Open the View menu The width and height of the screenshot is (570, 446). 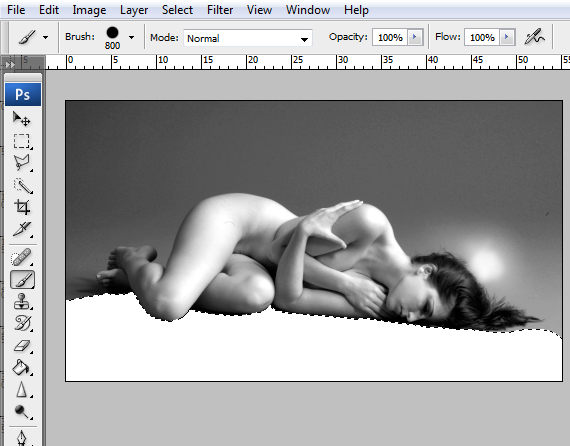(259, 10)
